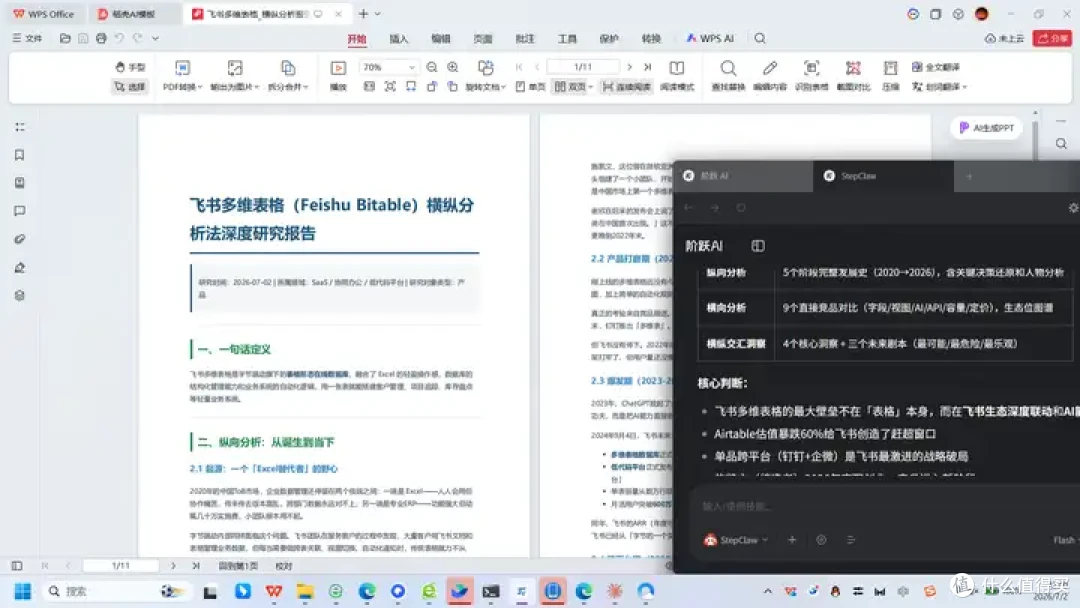Expand the 双页 dropdown arrow
This screenshot has height=608, width=1080.
click(590, 87)
